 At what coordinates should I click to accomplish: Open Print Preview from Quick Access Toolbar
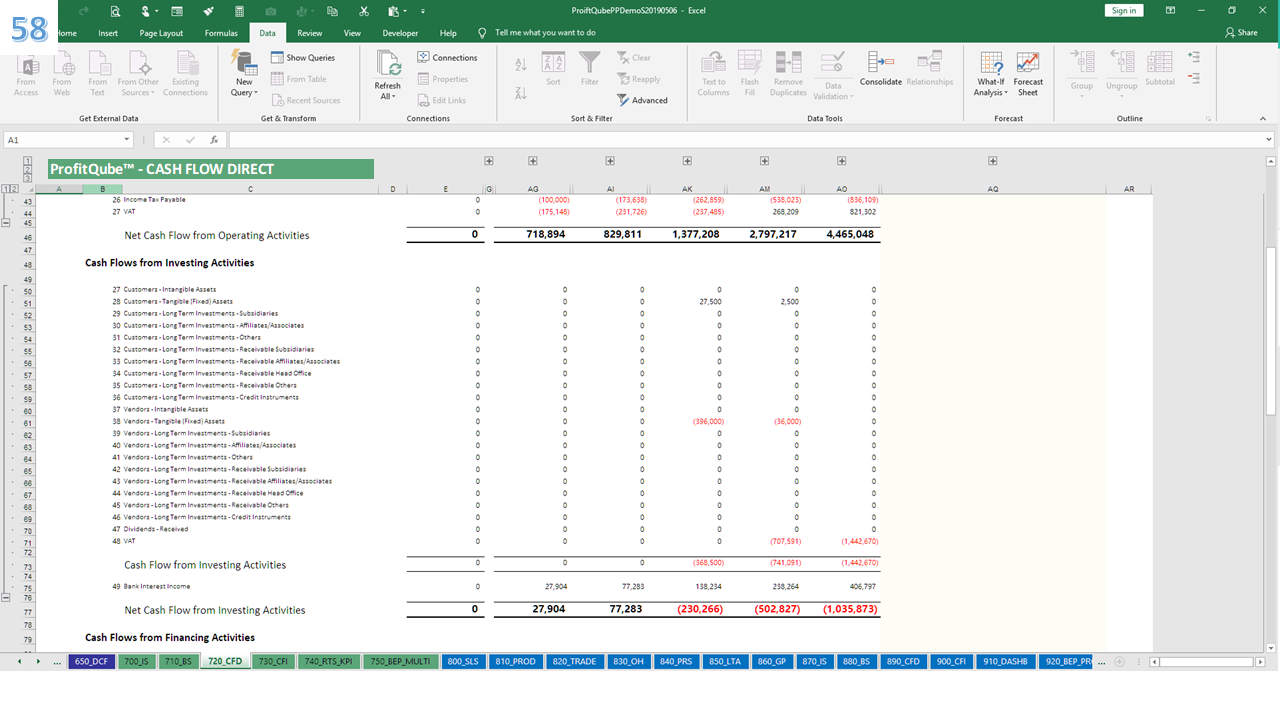pos(115,11)
